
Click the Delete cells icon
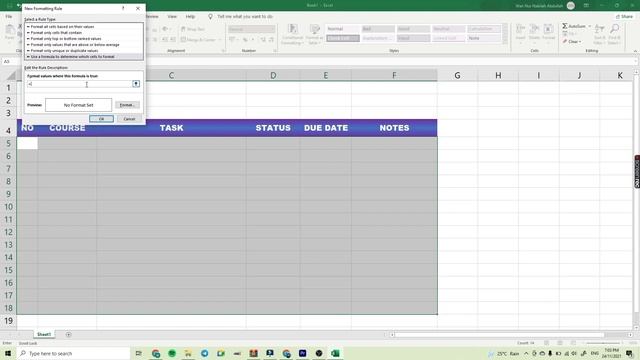[534, 33]
